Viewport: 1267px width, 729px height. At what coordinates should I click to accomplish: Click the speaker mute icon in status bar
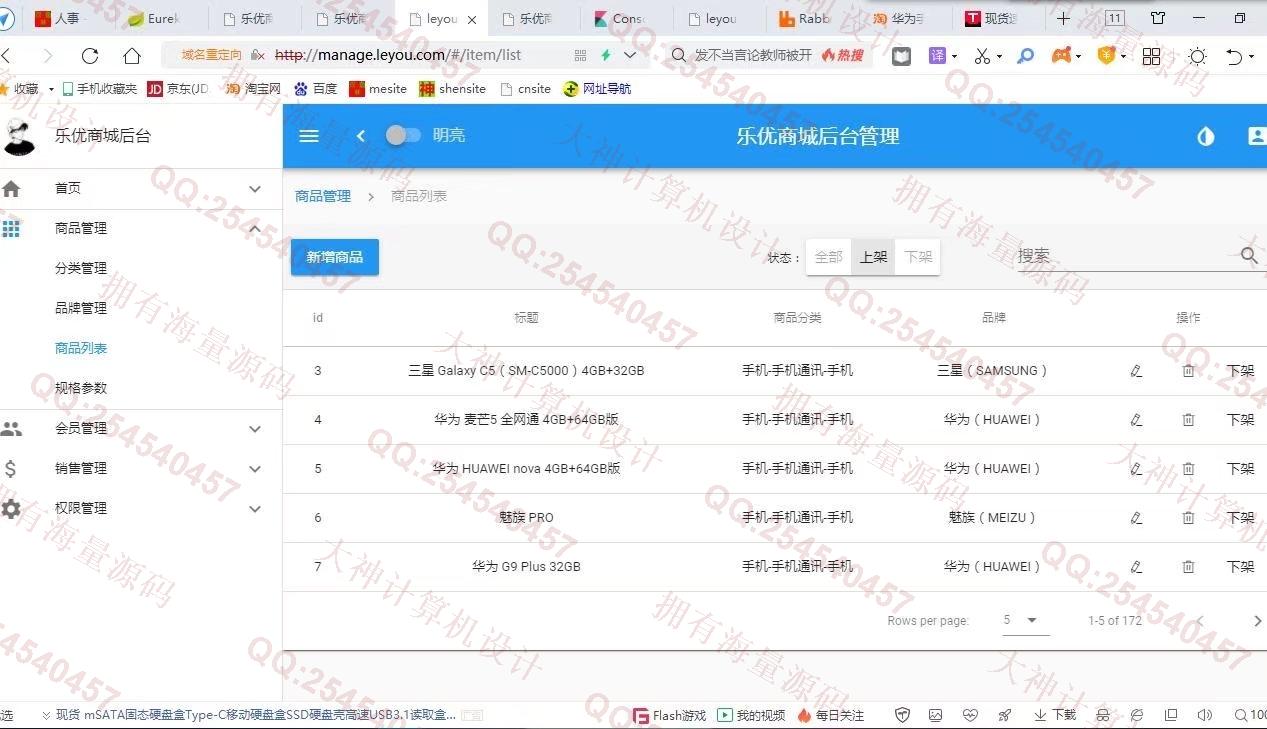(1204, 715)
